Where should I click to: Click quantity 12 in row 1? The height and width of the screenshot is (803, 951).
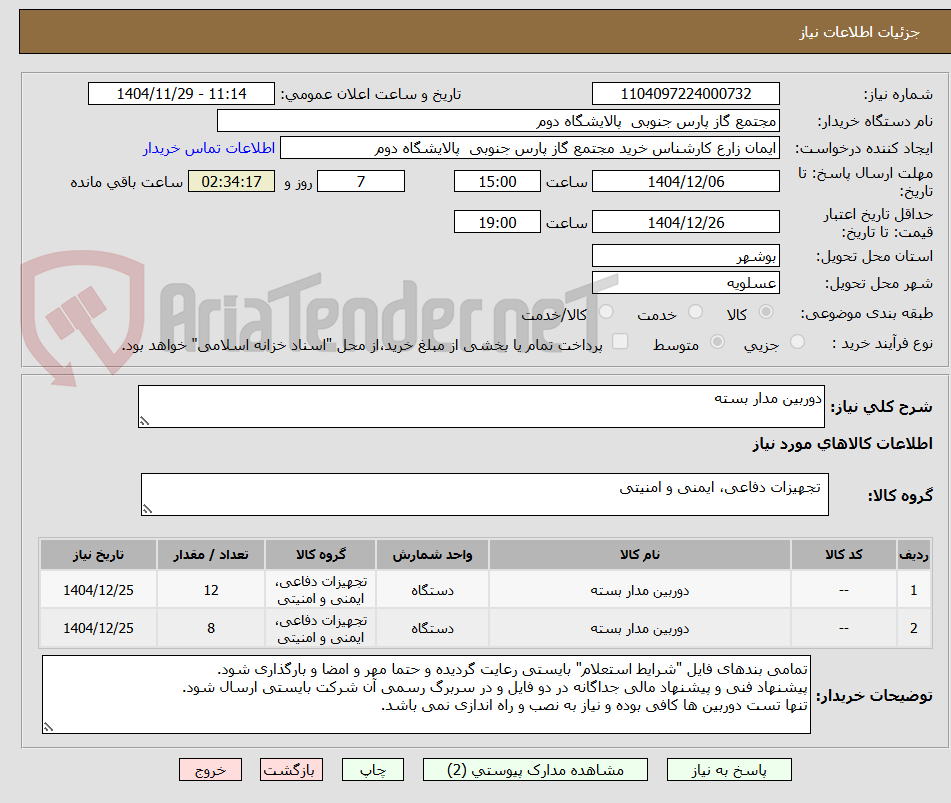pos(210,590)
